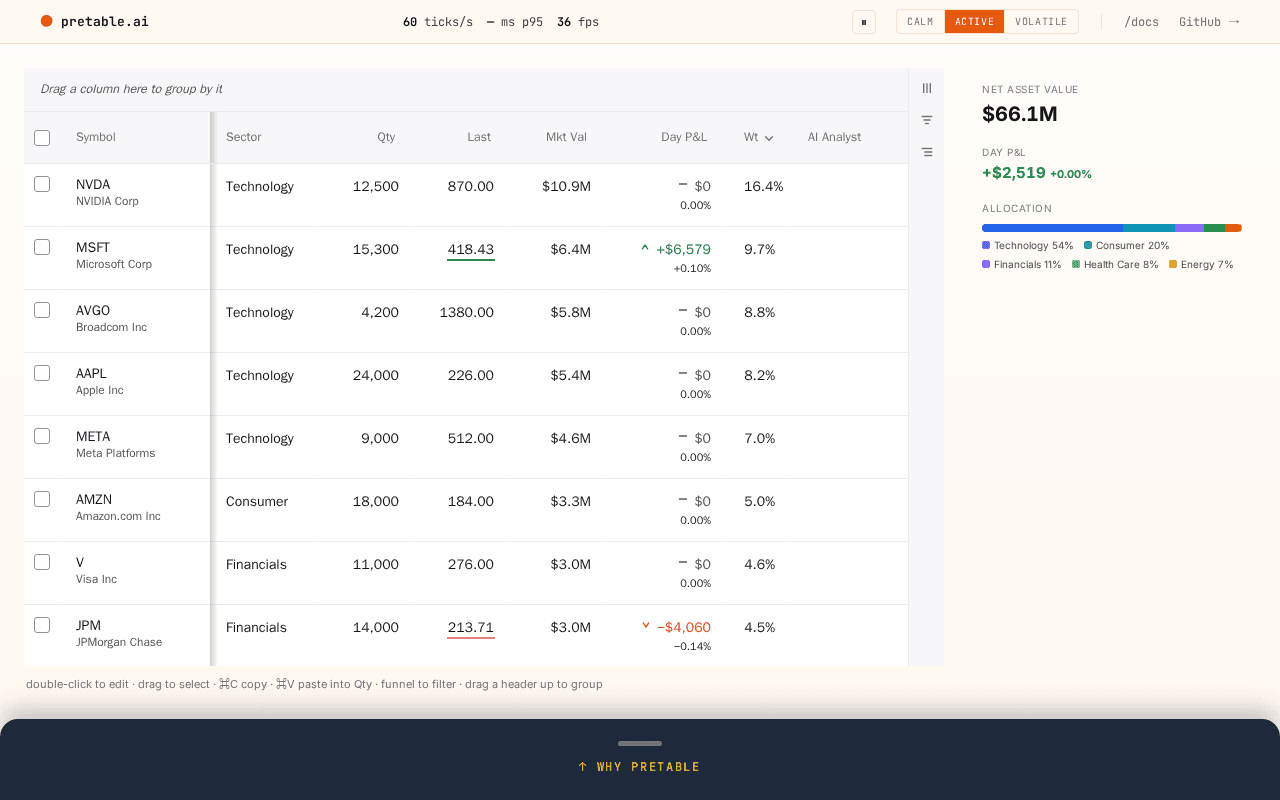Check the MSFT row checkbox

(42, 247)
